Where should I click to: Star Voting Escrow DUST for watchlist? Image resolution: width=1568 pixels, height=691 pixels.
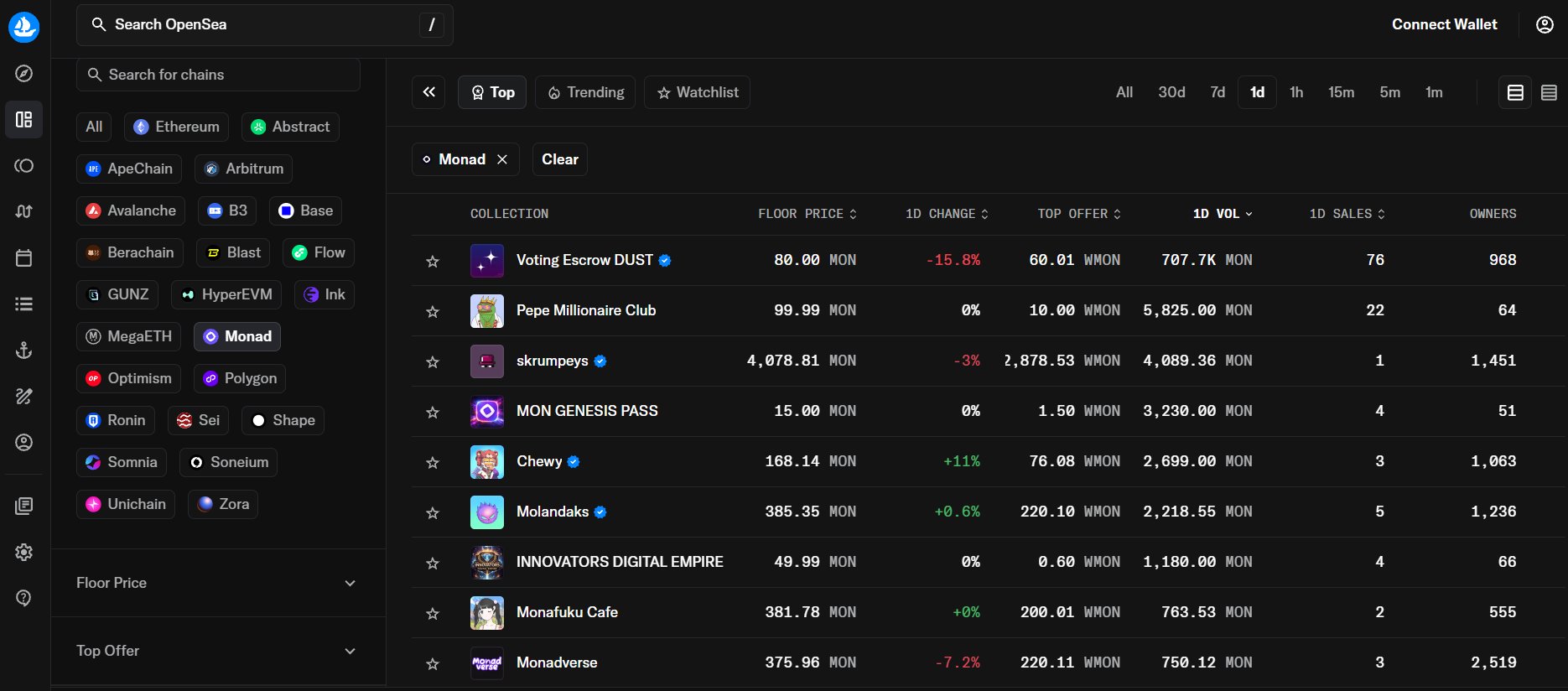(433, 262)
